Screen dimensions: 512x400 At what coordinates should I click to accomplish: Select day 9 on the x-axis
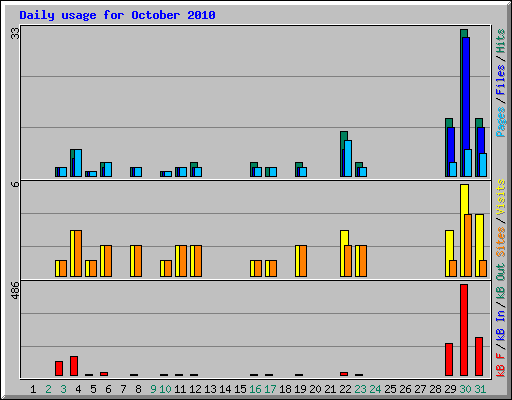(x=153, y=389)
